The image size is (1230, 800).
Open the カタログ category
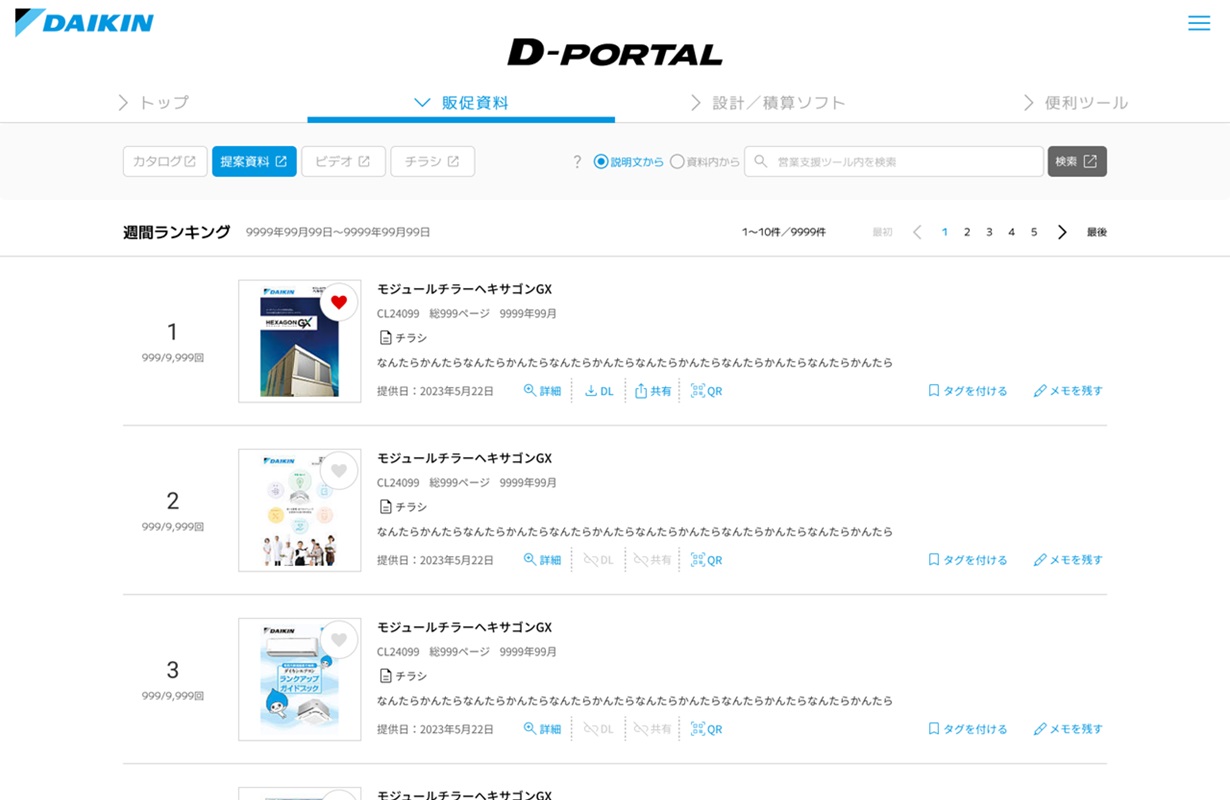click(165, 161)
